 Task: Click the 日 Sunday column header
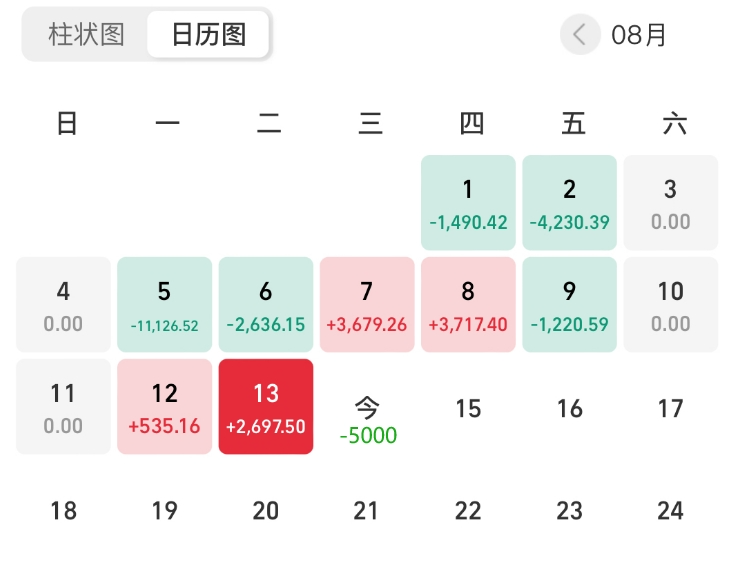(x=67, y=123)
